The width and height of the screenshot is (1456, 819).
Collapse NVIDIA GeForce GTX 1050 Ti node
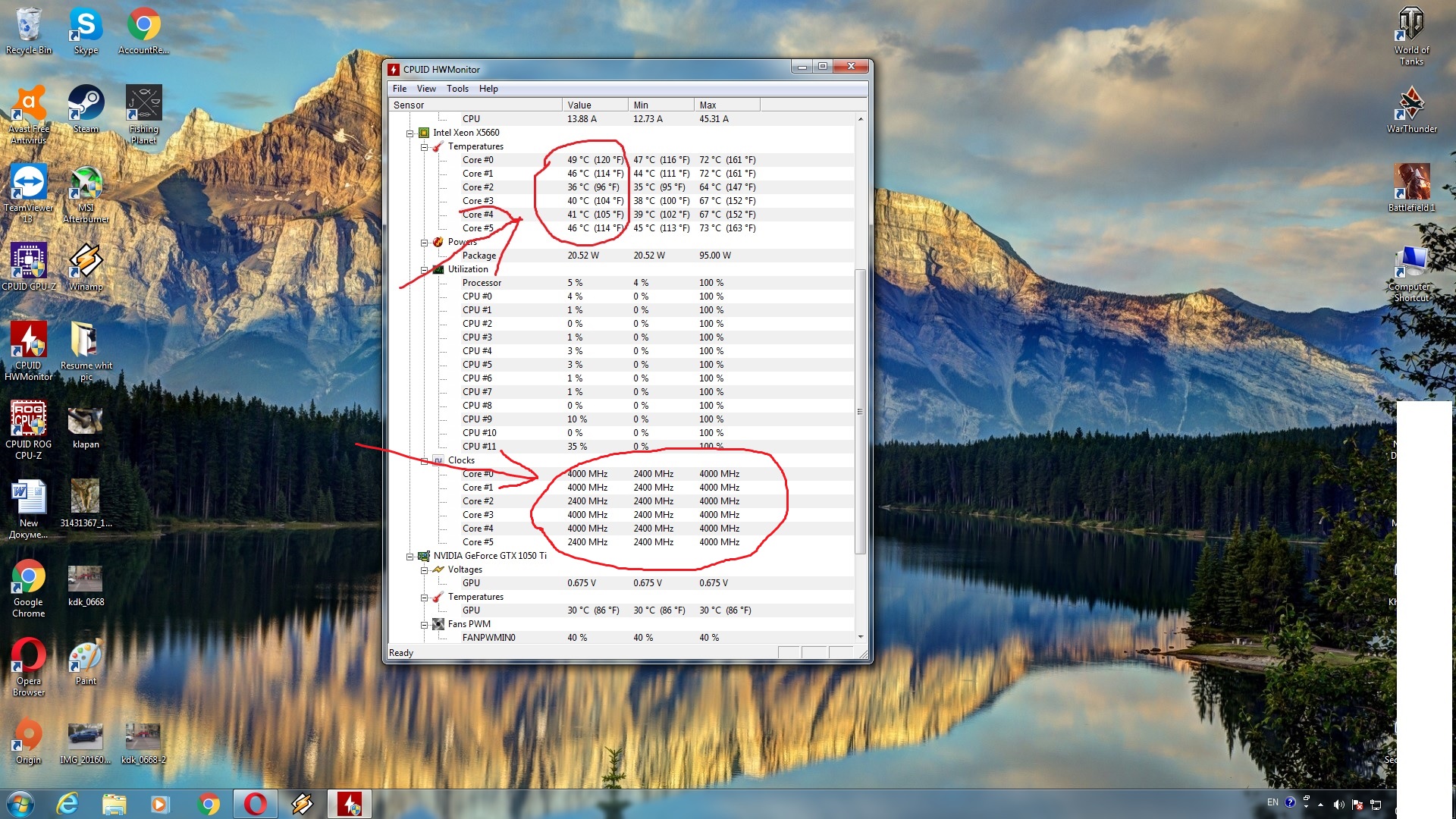pos(410,556)
